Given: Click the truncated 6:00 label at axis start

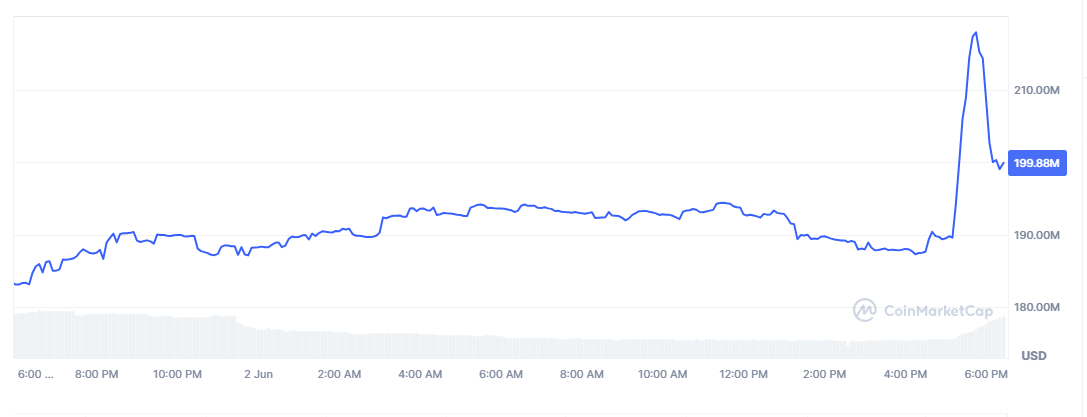Looking at the screenshot, I should click(36, 374).
